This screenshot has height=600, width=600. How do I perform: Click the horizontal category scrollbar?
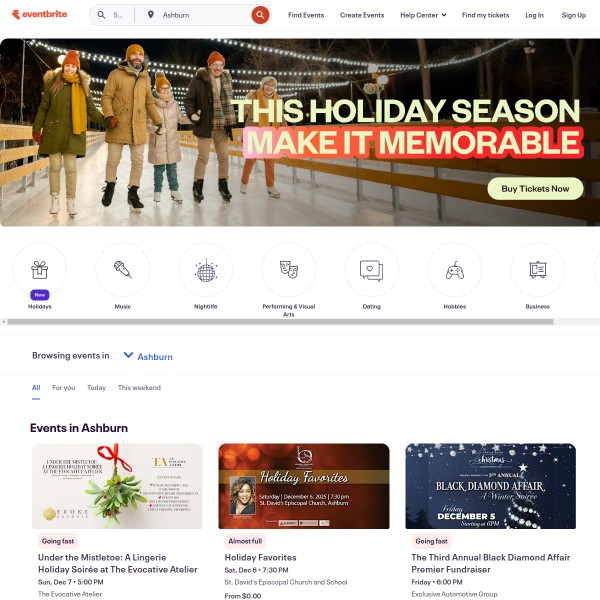coord(280,322)
